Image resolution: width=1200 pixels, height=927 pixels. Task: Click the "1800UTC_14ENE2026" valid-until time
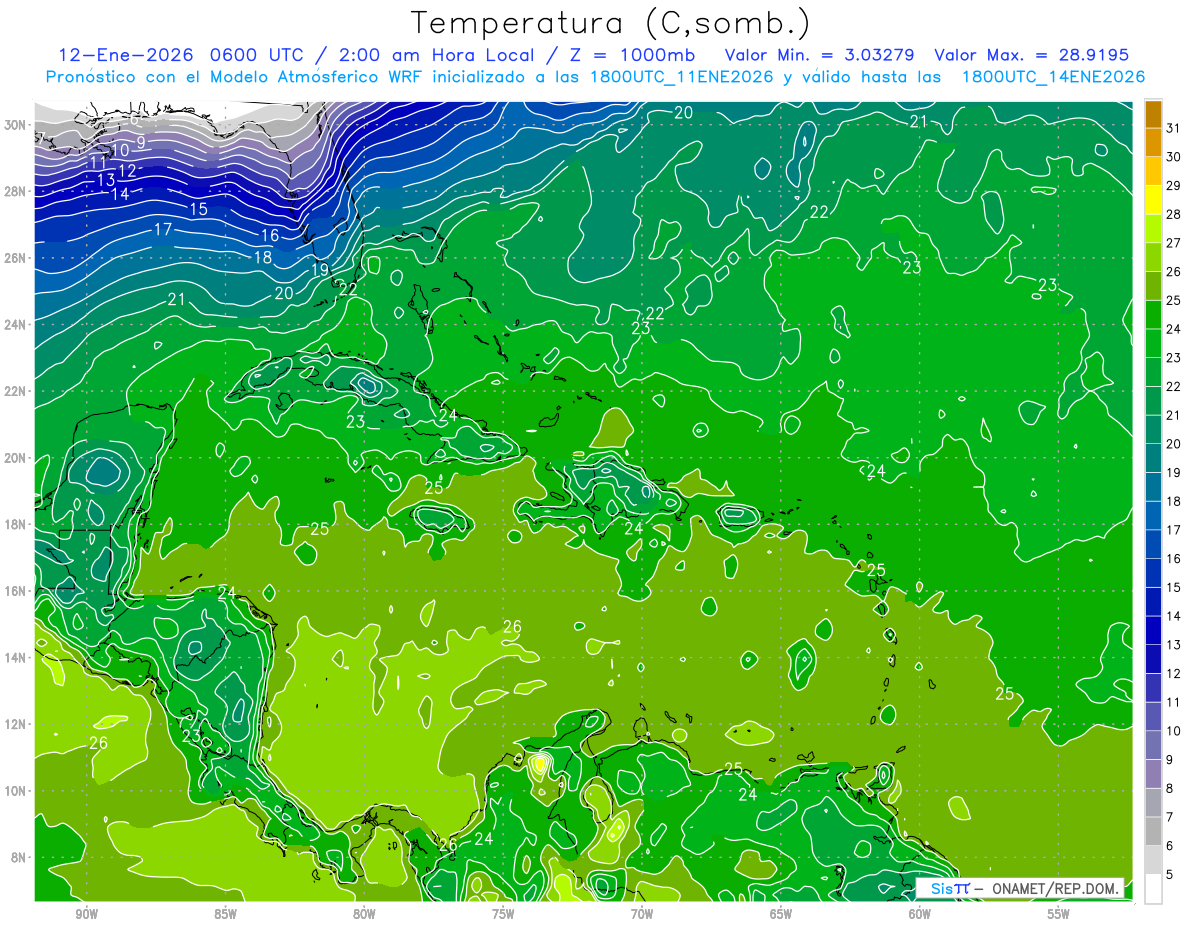point(1053,77)
